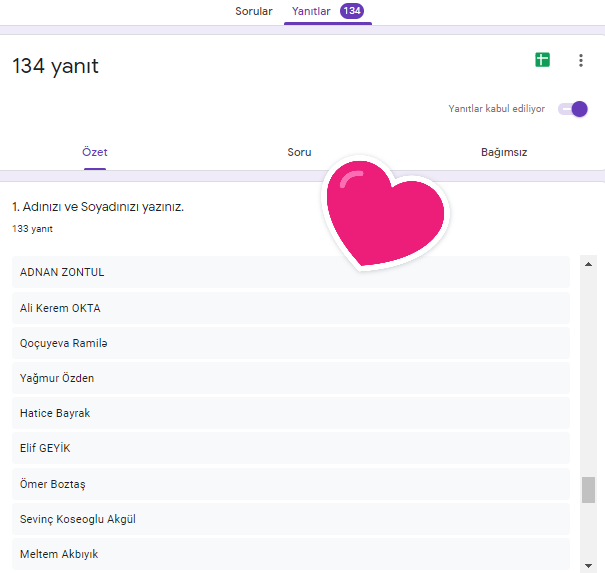
Task: Click the responses list scrollbar thumb
Action: click(x=588, y=490)
